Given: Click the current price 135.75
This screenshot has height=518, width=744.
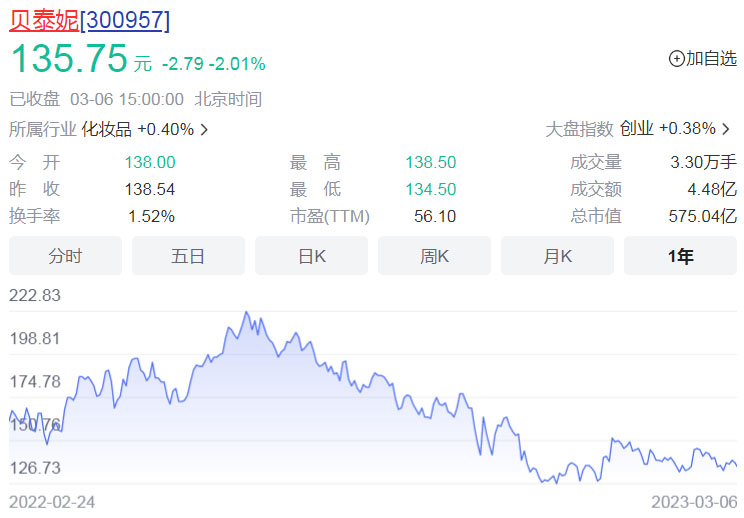Looking at the screenshot, I should coord(69,58).
